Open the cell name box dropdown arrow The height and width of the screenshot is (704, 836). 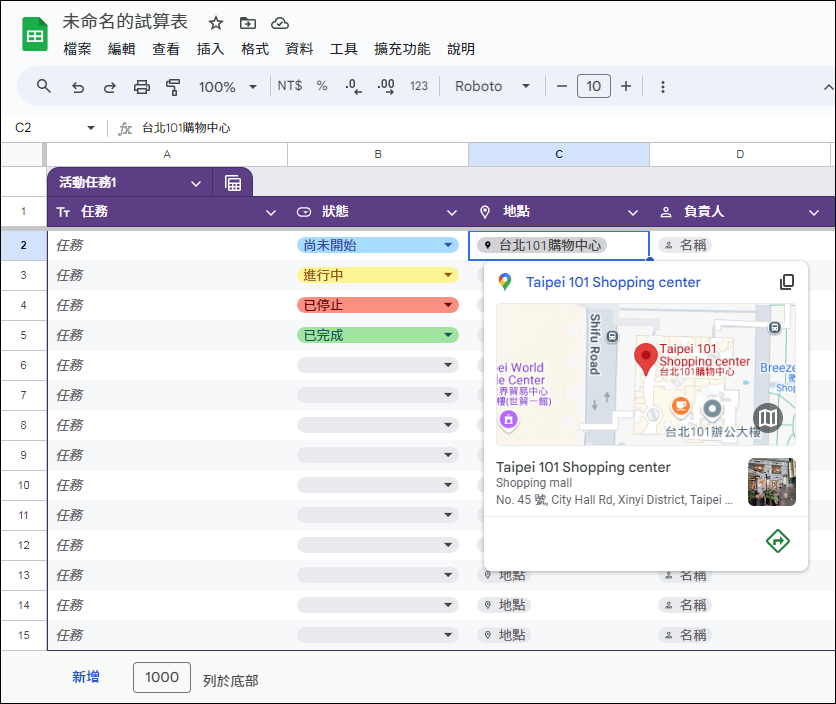coord(91,127)
